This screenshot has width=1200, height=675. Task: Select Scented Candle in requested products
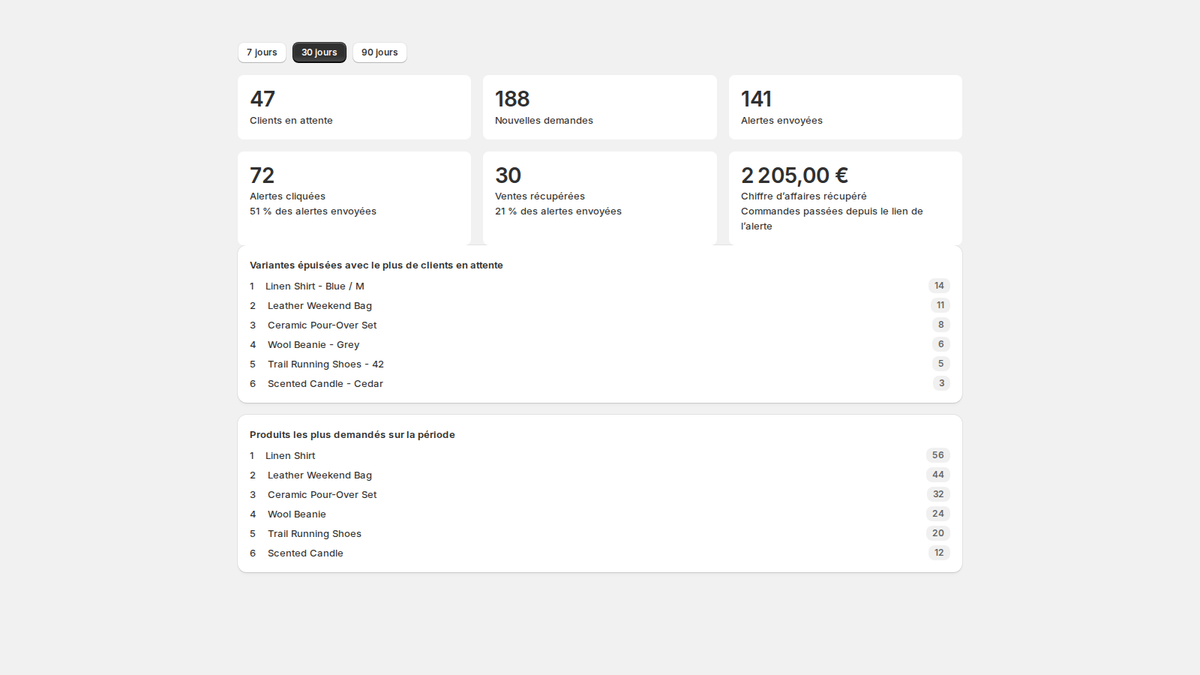pos(600,553)
